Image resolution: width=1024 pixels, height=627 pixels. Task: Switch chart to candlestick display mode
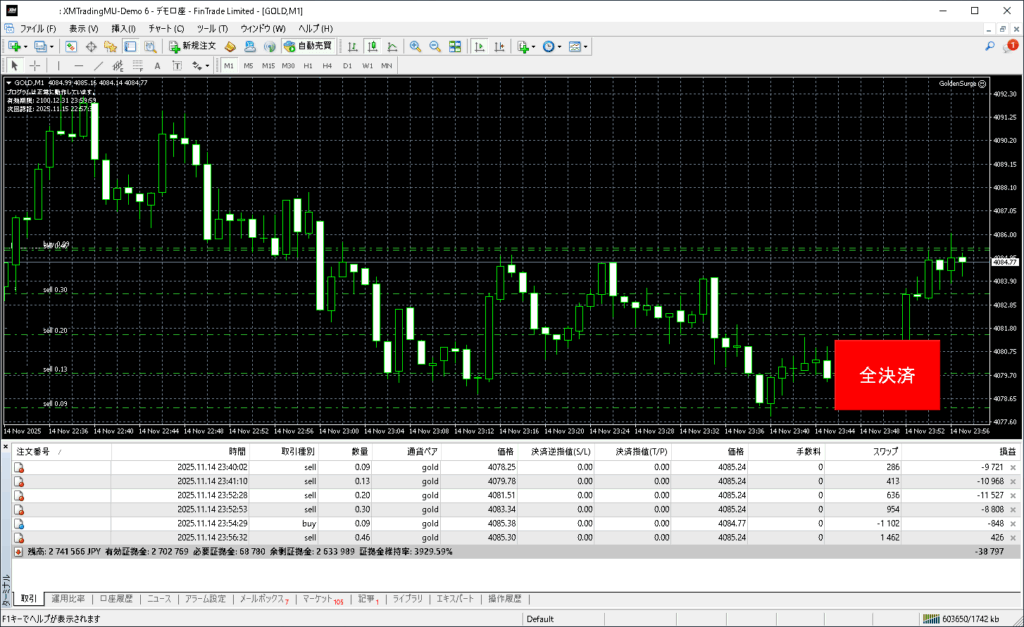click(372, 47)
